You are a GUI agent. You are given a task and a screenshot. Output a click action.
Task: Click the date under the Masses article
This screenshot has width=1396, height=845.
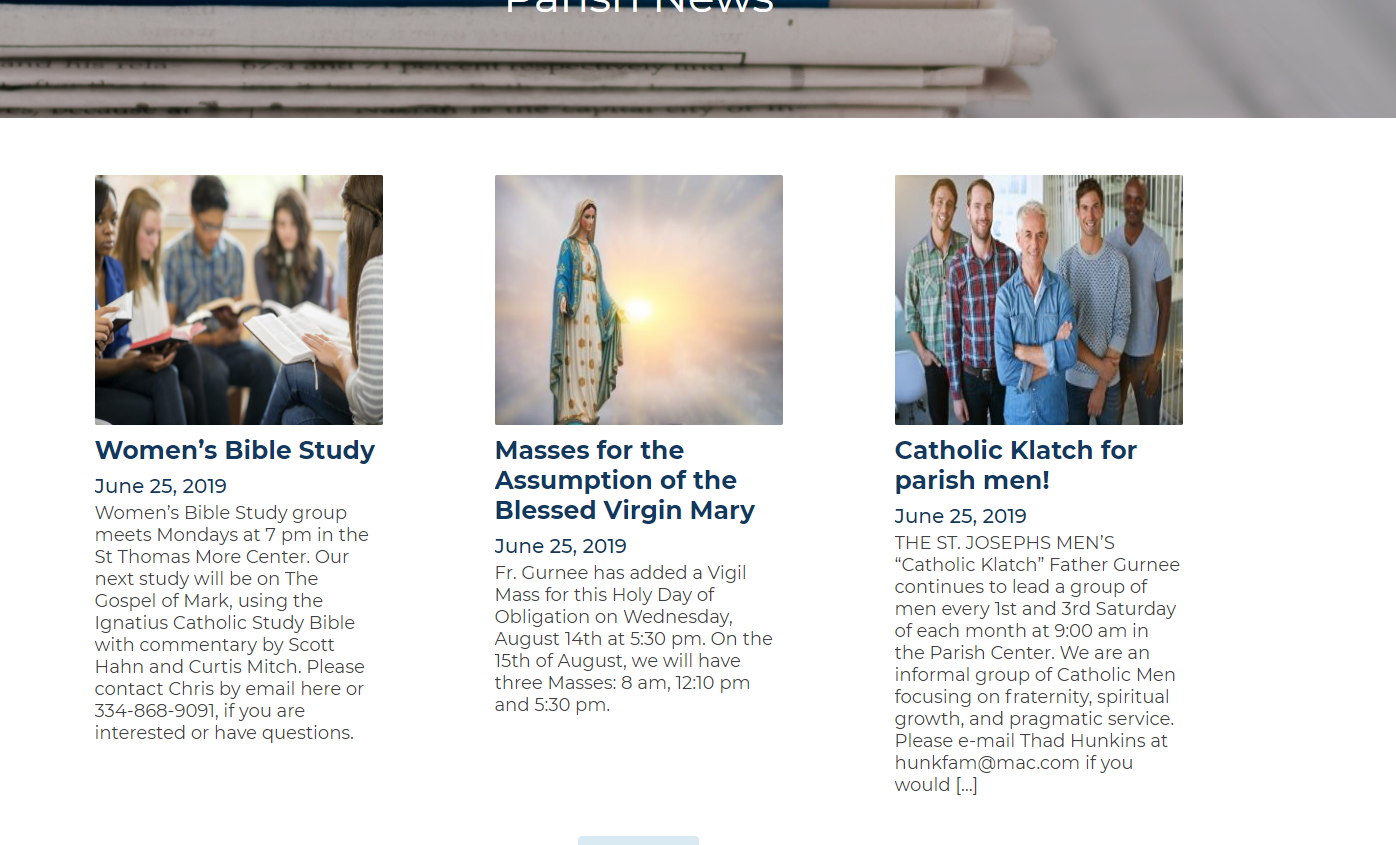coord(561,546)
